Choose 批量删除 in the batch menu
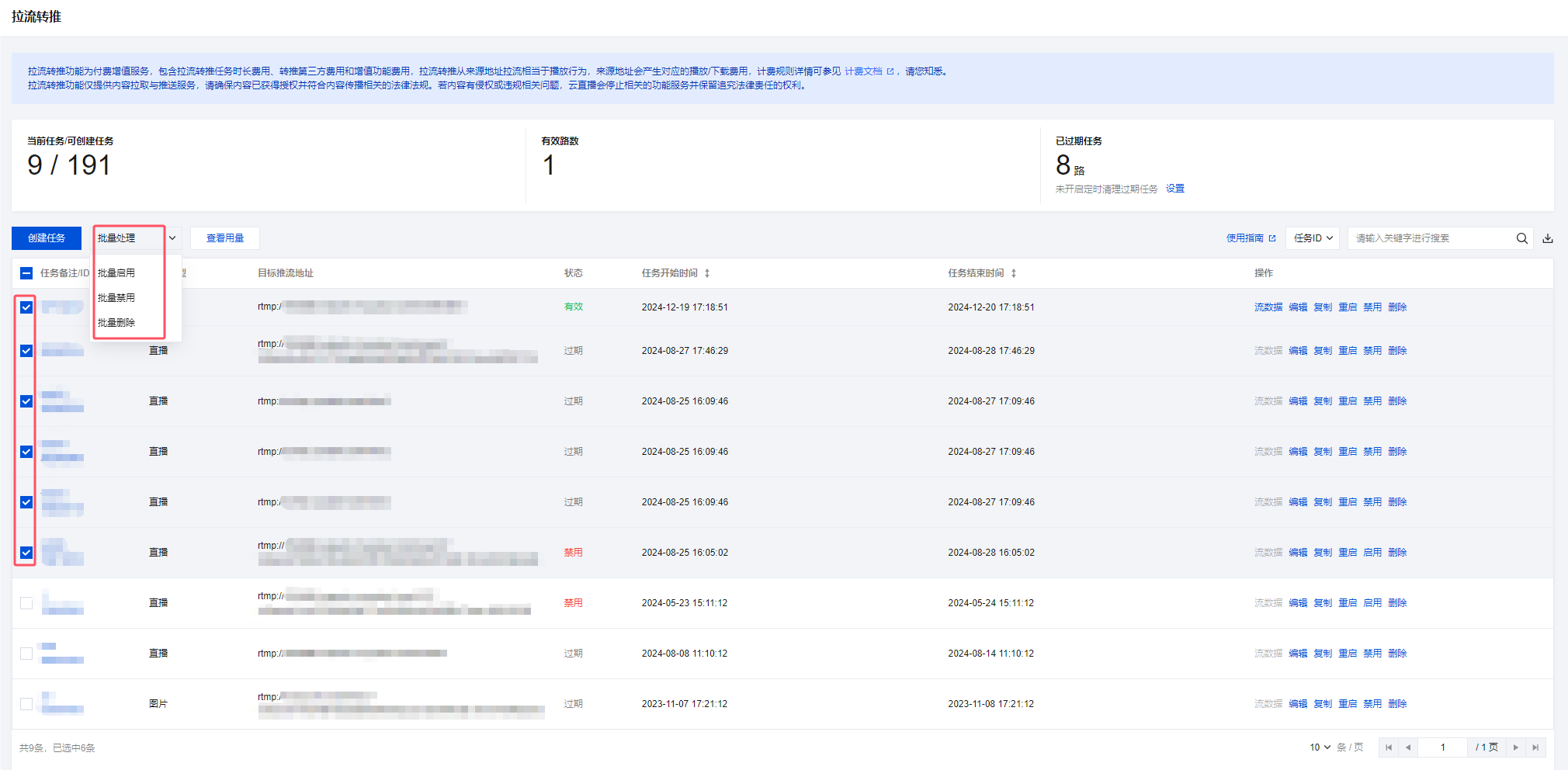The image size is (1568, 770). [116, 323]
